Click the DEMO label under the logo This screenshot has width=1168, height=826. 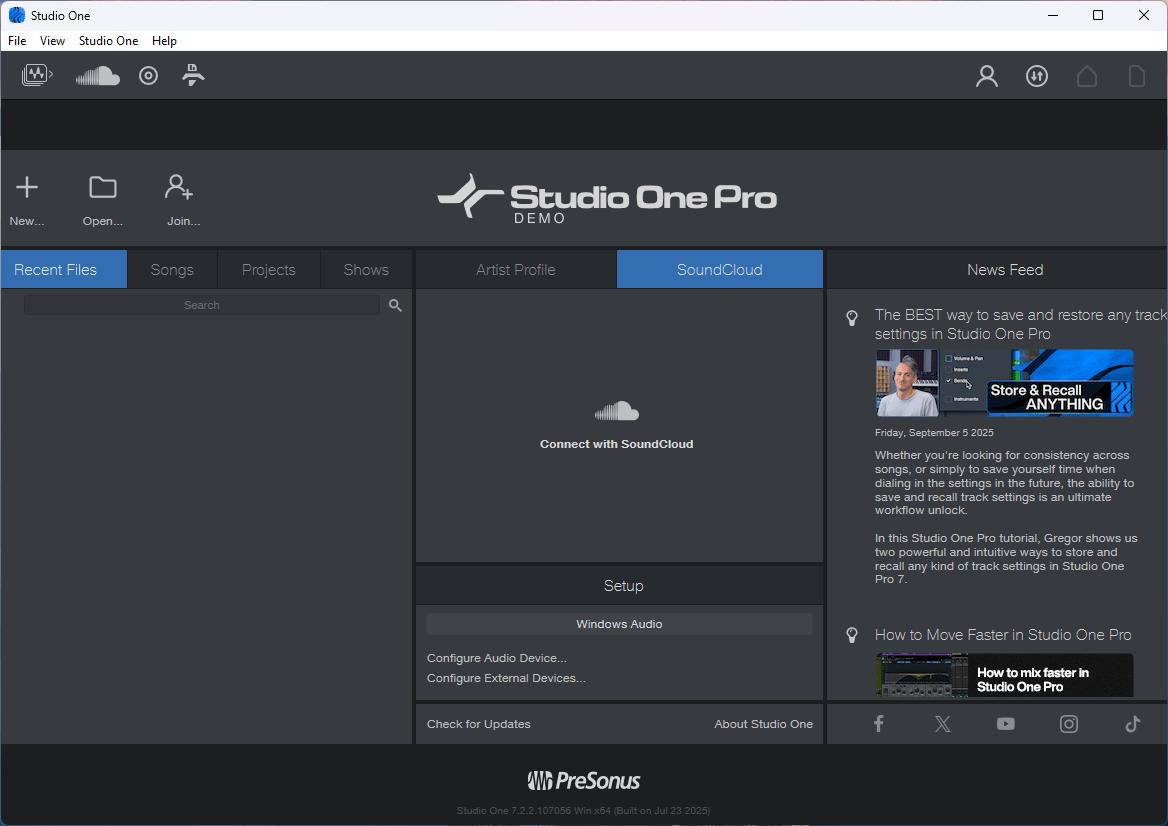point(540,218)
